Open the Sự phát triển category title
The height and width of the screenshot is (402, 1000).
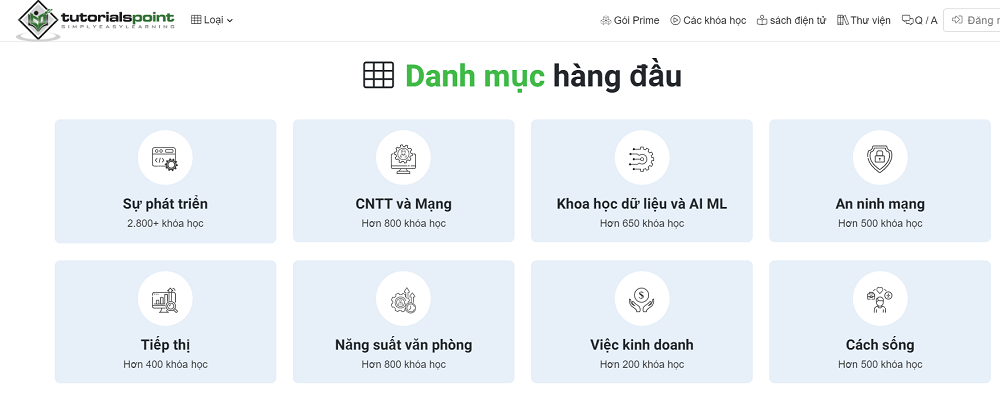point(165,204)
